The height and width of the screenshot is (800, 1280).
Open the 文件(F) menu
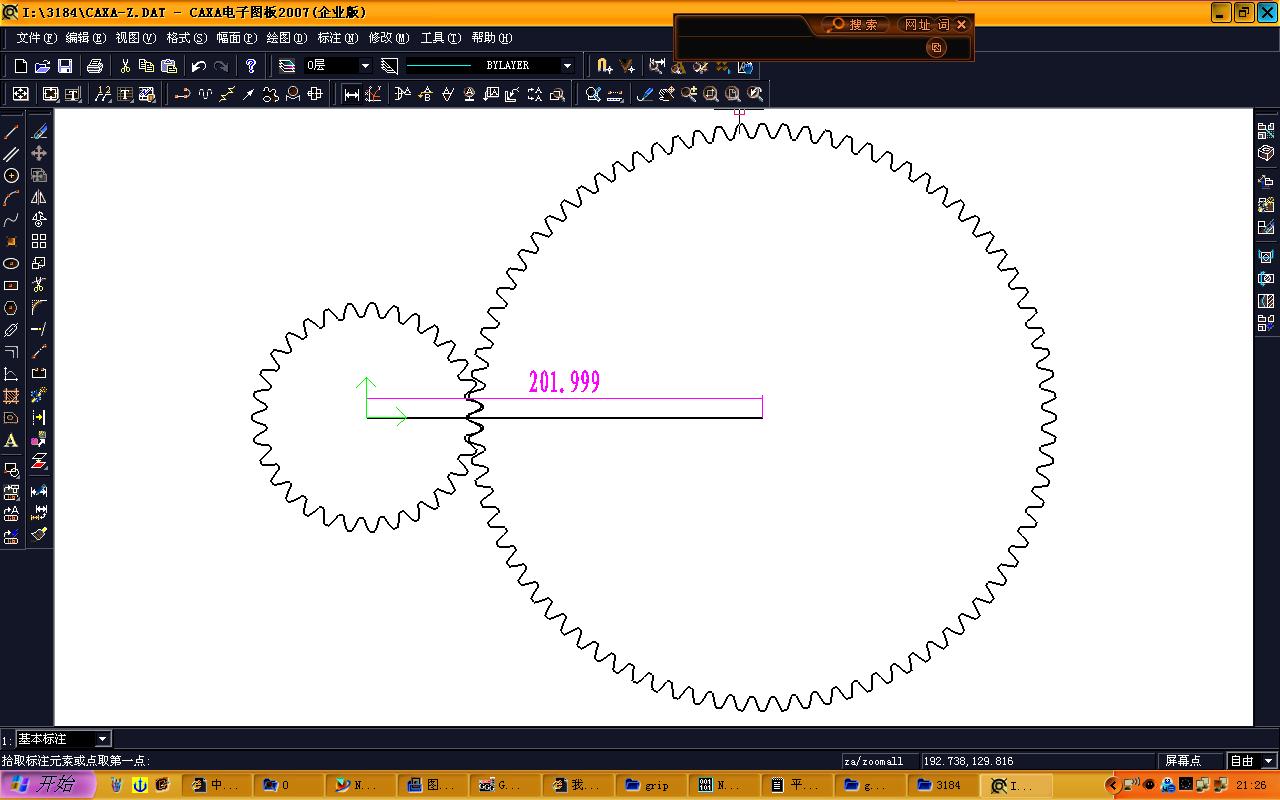[x=36, y=38]
